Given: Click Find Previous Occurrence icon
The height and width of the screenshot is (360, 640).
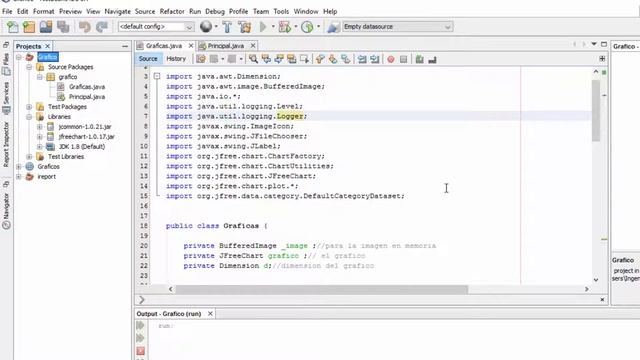Looking at the screenshot, I should [266, 59].
